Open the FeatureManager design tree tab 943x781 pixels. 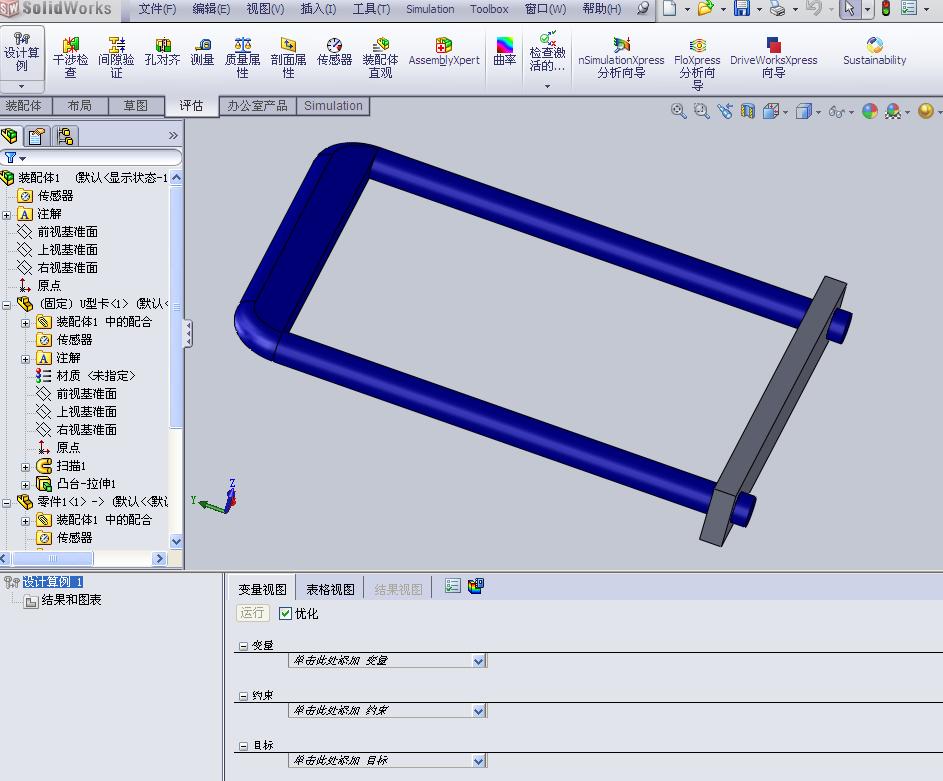(x=10, y=136)
